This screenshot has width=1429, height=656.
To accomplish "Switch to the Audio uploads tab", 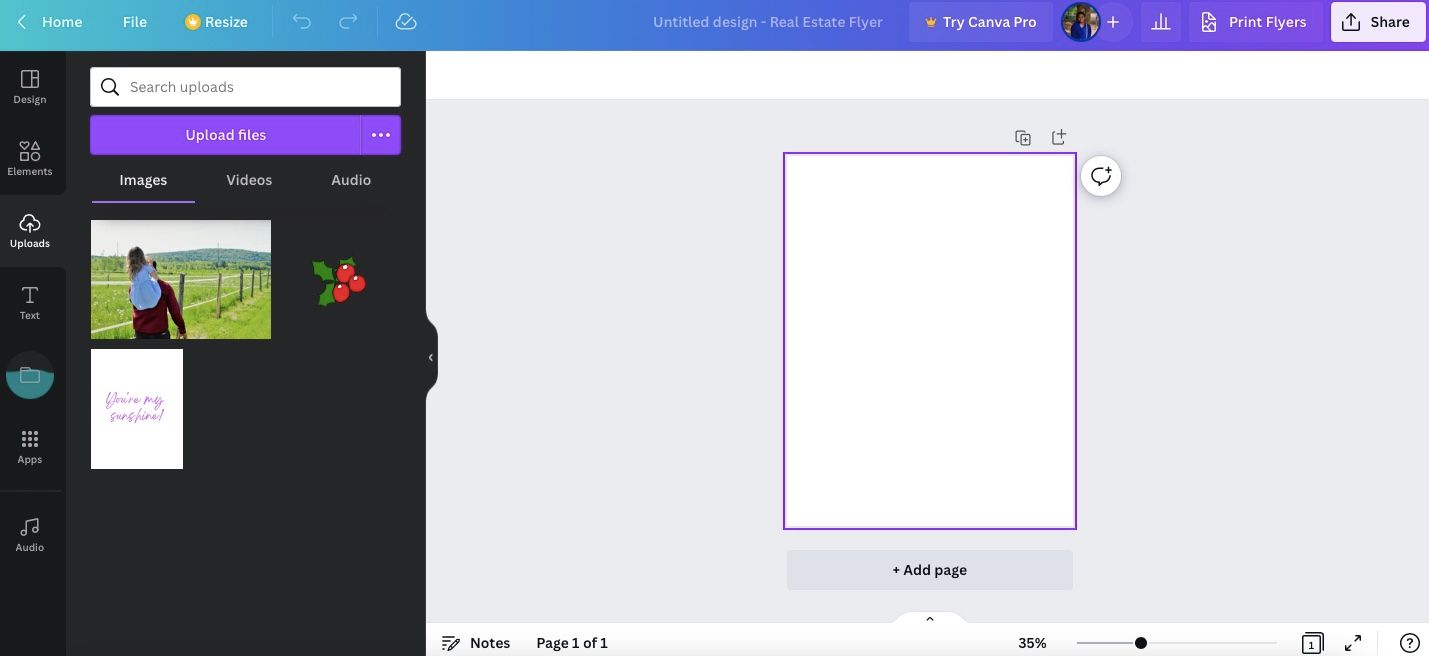I will coord(351,180).
